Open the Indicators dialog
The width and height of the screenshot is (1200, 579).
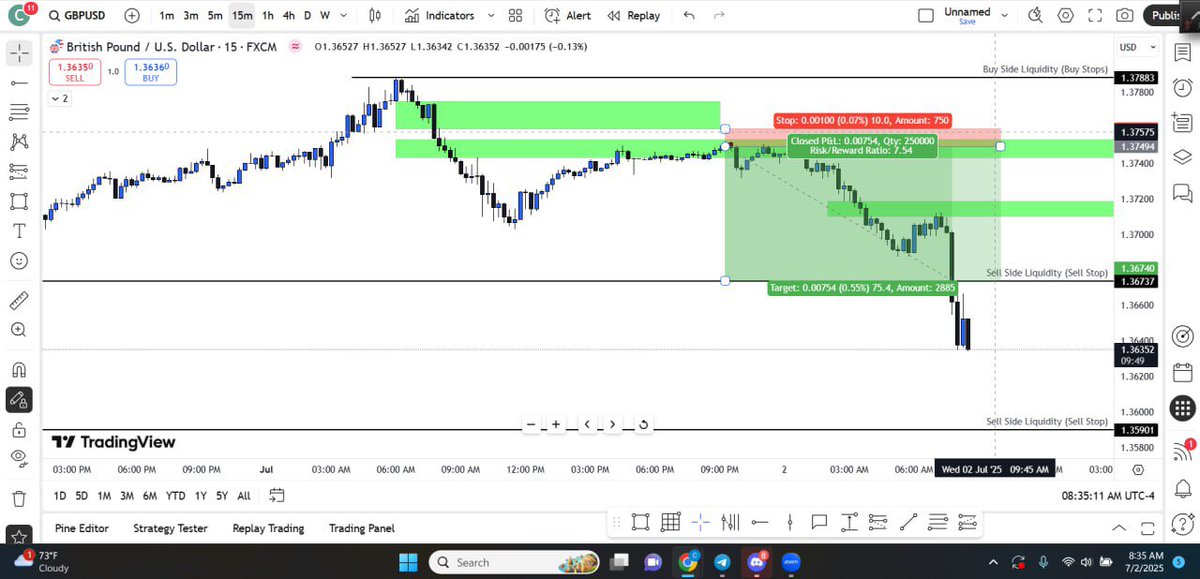coord(440,16)
